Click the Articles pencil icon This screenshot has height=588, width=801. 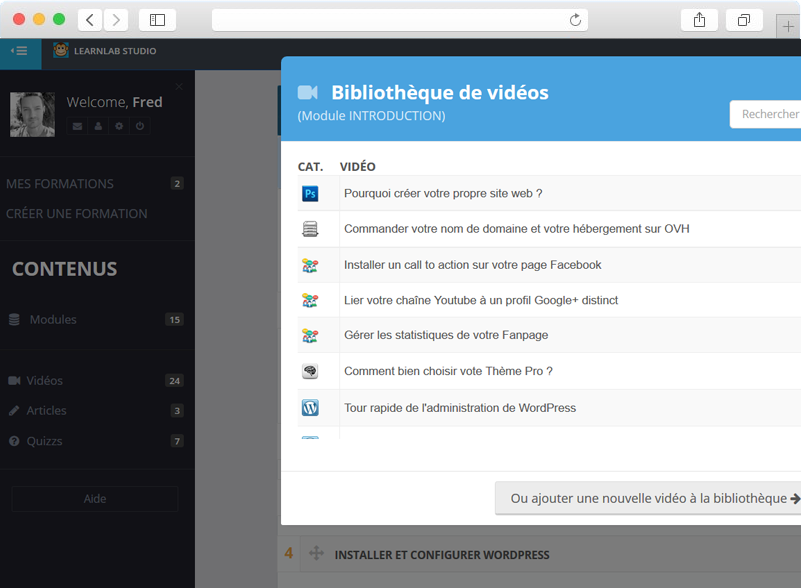(14, 411)
